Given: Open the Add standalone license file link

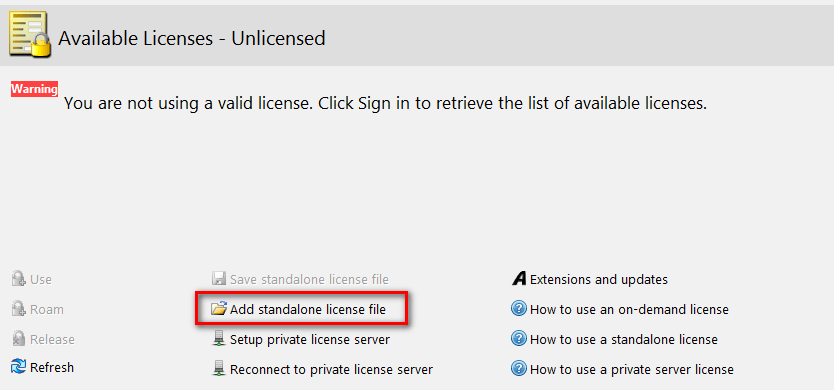Looking at the screenshot, I should [307, 309].
